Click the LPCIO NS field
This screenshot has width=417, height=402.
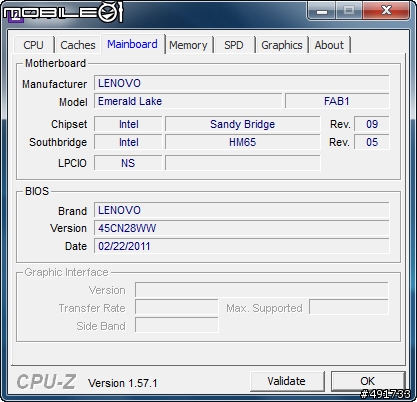click(x=128, y=163)
